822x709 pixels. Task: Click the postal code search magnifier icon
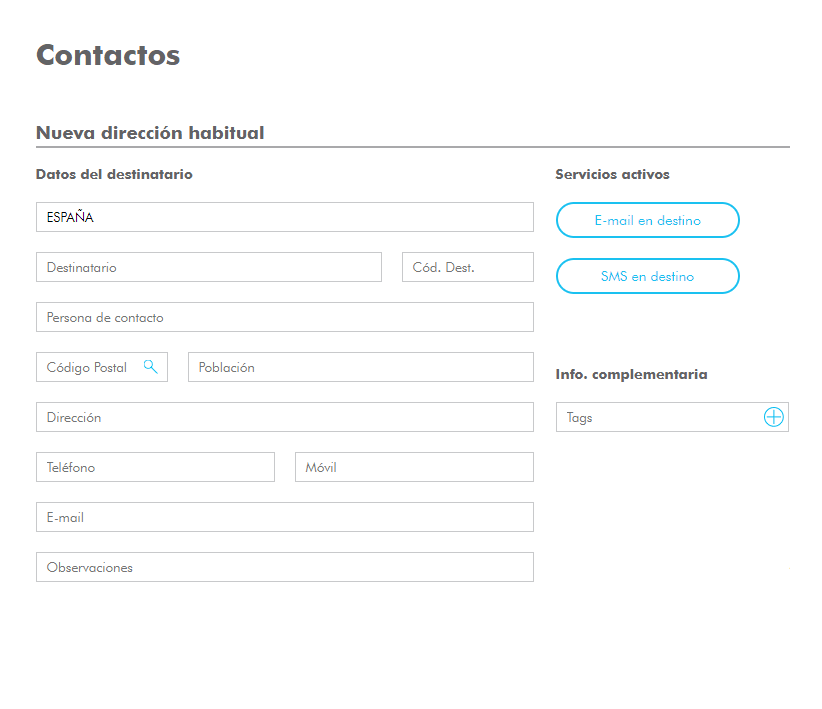pos(150,367)
